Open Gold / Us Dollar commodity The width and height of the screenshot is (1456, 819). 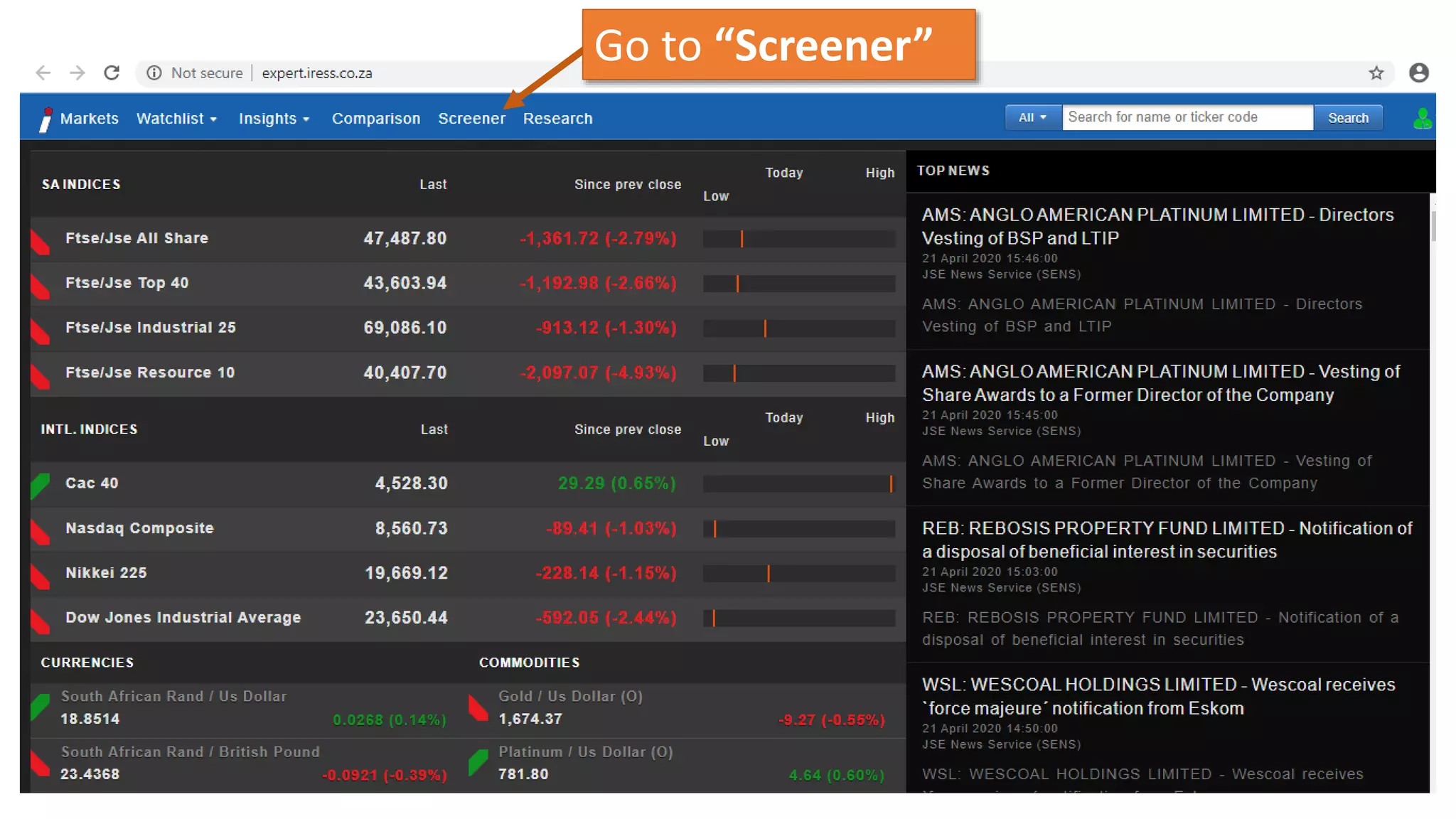pyautogui.click(x=570, y=697)
